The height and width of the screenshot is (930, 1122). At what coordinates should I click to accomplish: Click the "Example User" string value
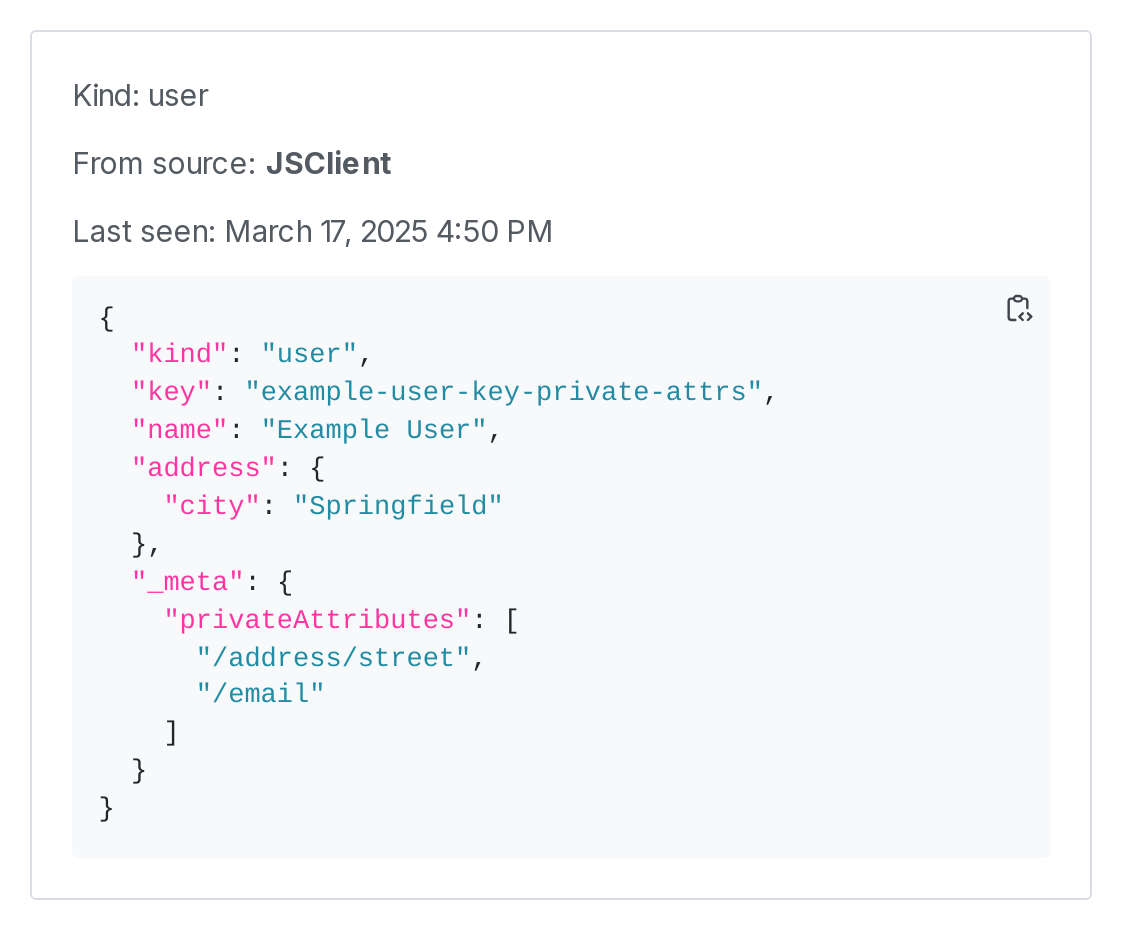372,429
